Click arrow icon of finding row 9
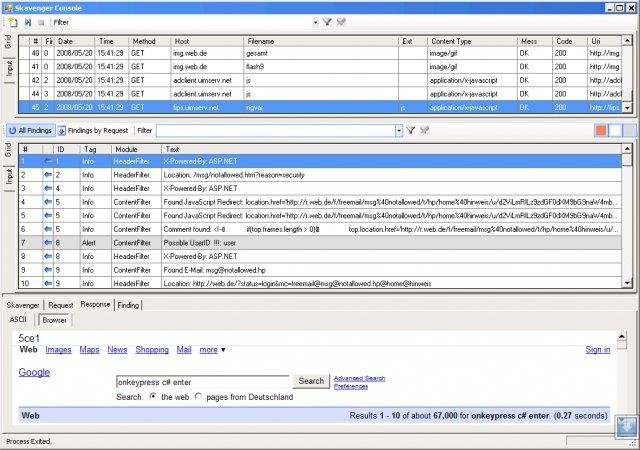The width and height of the screenshot is (640, 450). 48,270
